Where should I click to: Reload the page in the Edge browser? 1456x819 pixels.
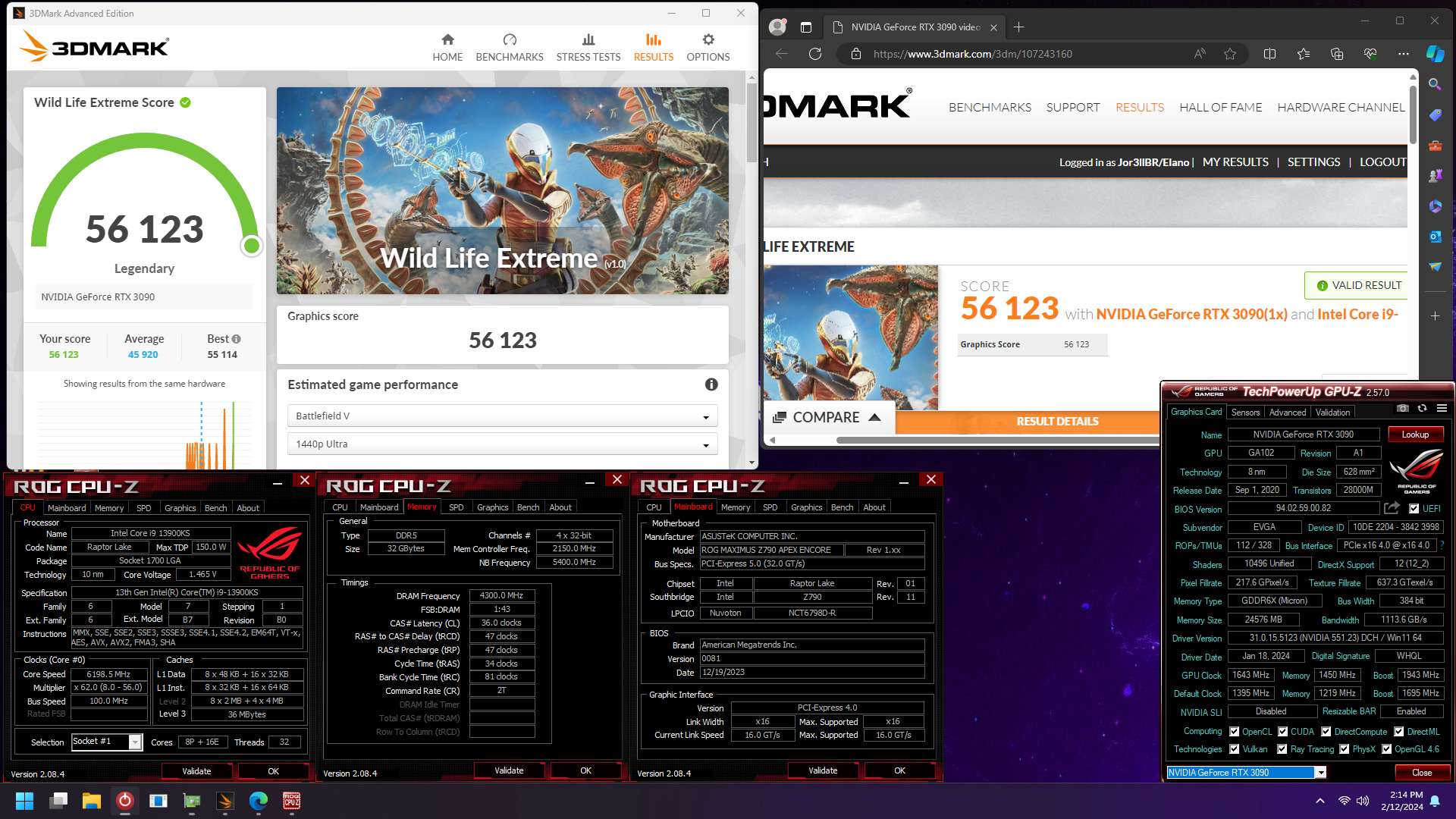pos(815,54)
